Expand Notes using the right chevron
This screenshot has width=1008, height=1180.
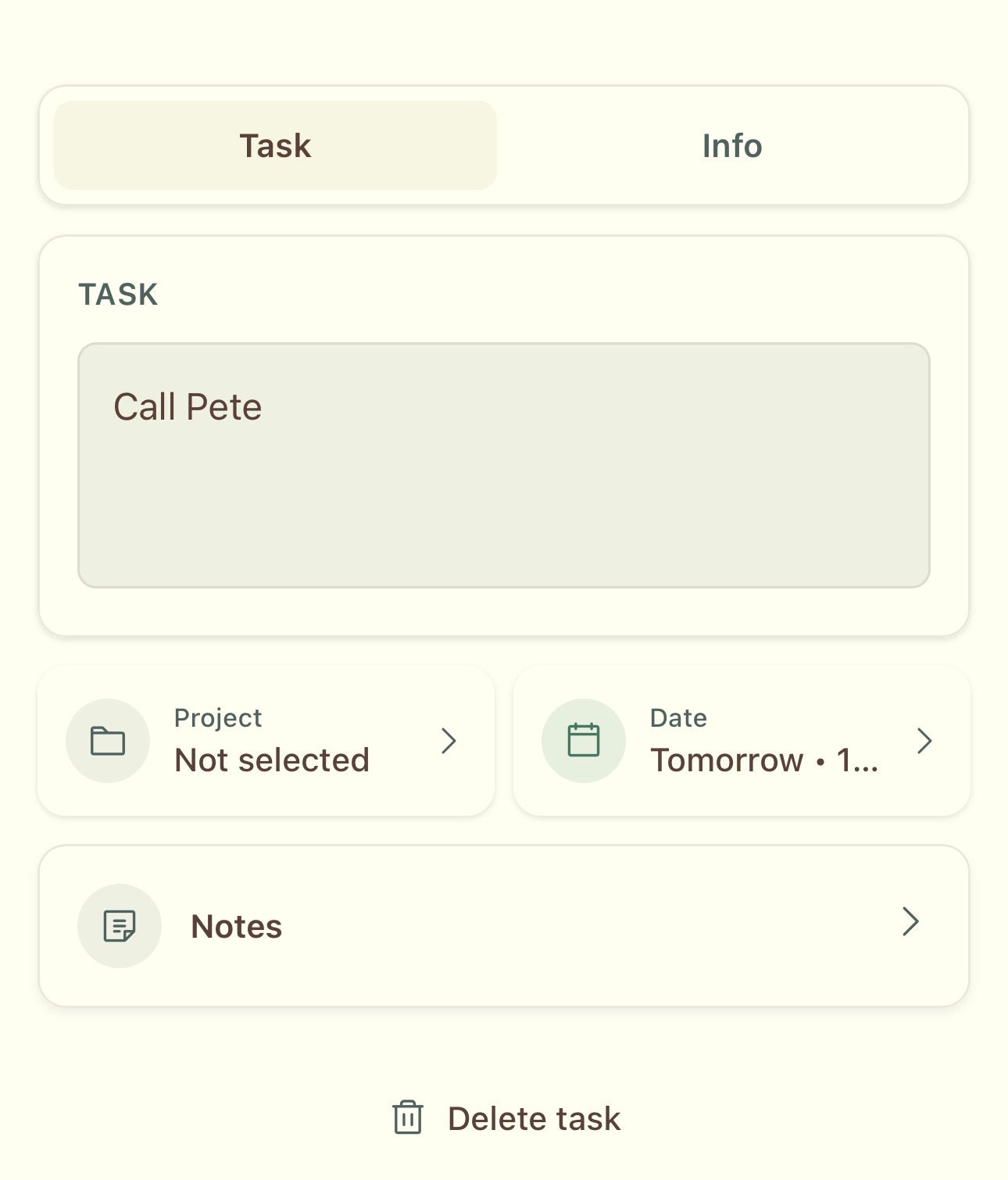(x=910, y=922)
